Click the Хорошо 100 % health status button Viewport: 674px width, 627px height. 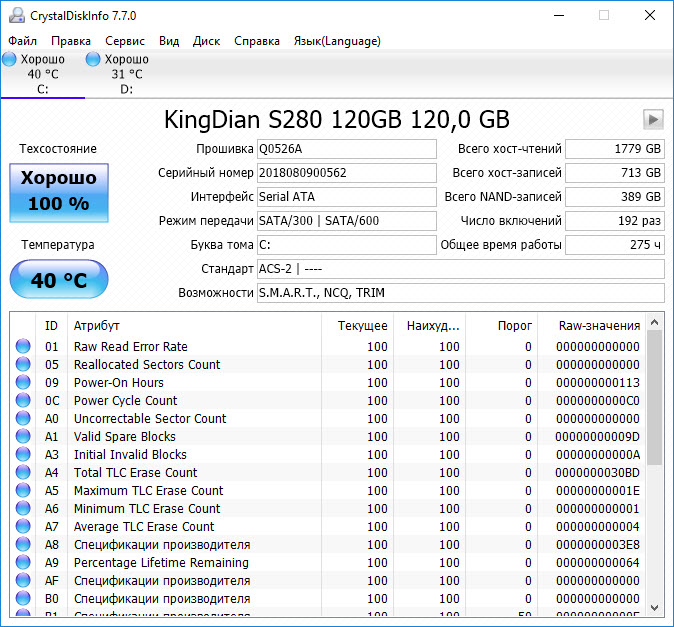click(x=59, y=193)
